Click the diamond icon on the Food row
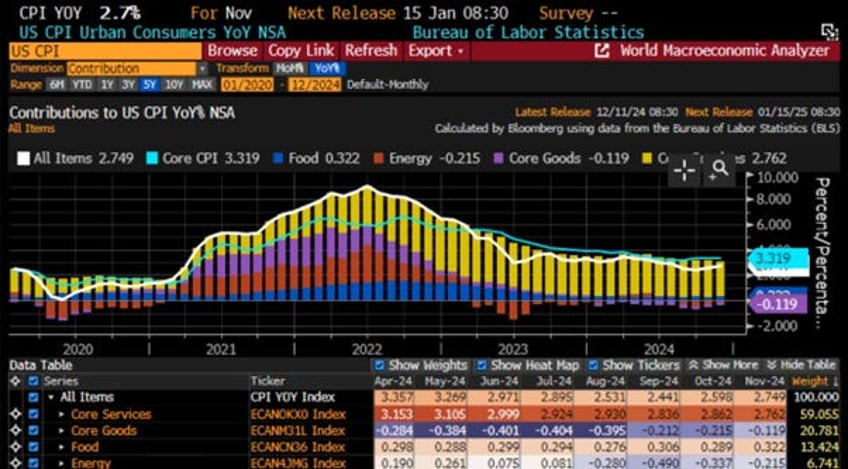The width and height of the screenshot is (848, 469). (x=14, y=447)
